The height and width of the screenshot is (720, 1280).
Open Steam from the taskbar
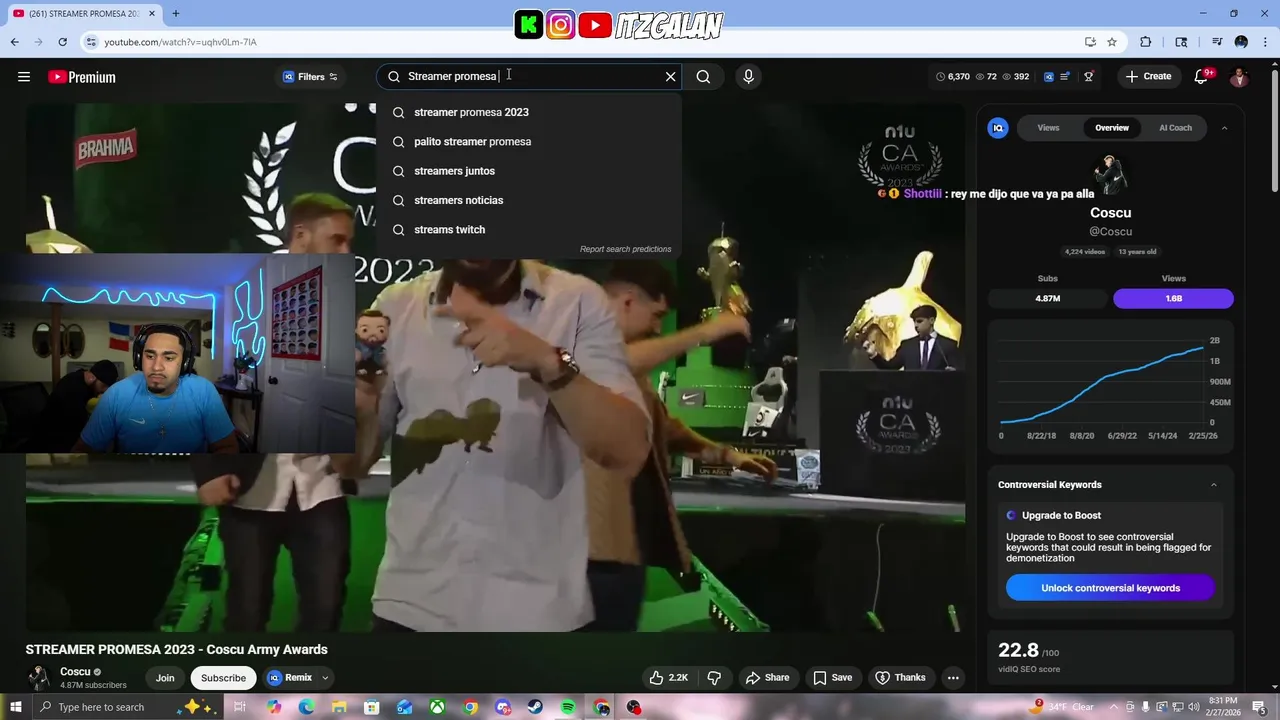(x=536, y=707)
